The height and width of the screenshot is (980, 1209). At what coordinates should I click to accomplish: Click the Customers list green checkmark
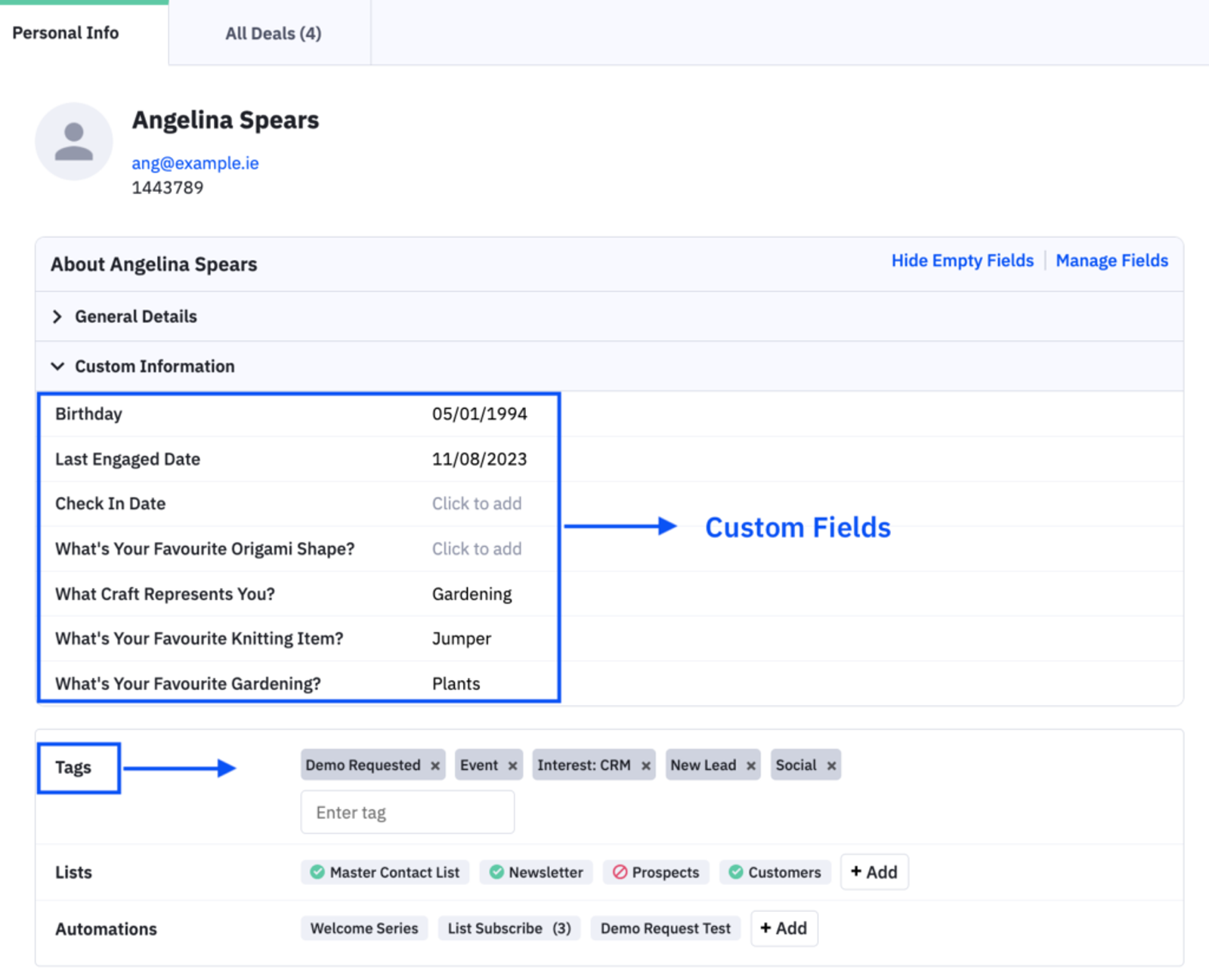coord(735,872)
